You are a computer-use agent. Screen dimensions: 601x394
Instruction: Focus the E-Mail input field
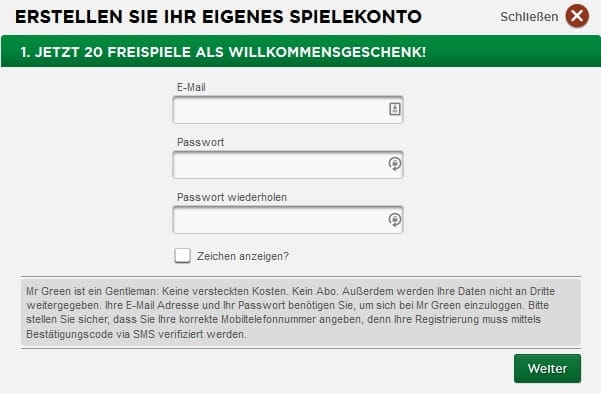point(288,110)
